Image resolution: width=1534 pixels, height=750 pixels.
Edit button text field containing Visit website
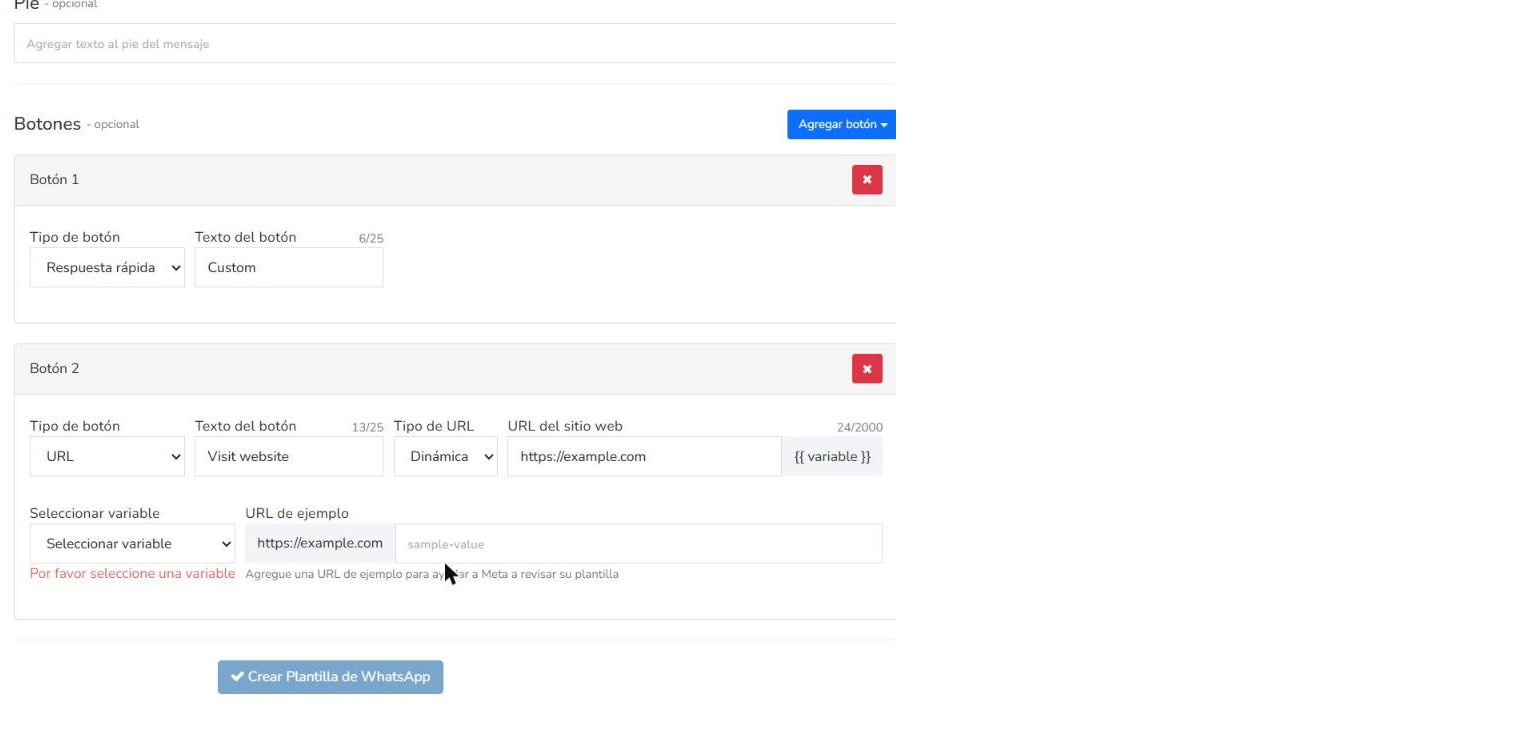click(289, 456)
